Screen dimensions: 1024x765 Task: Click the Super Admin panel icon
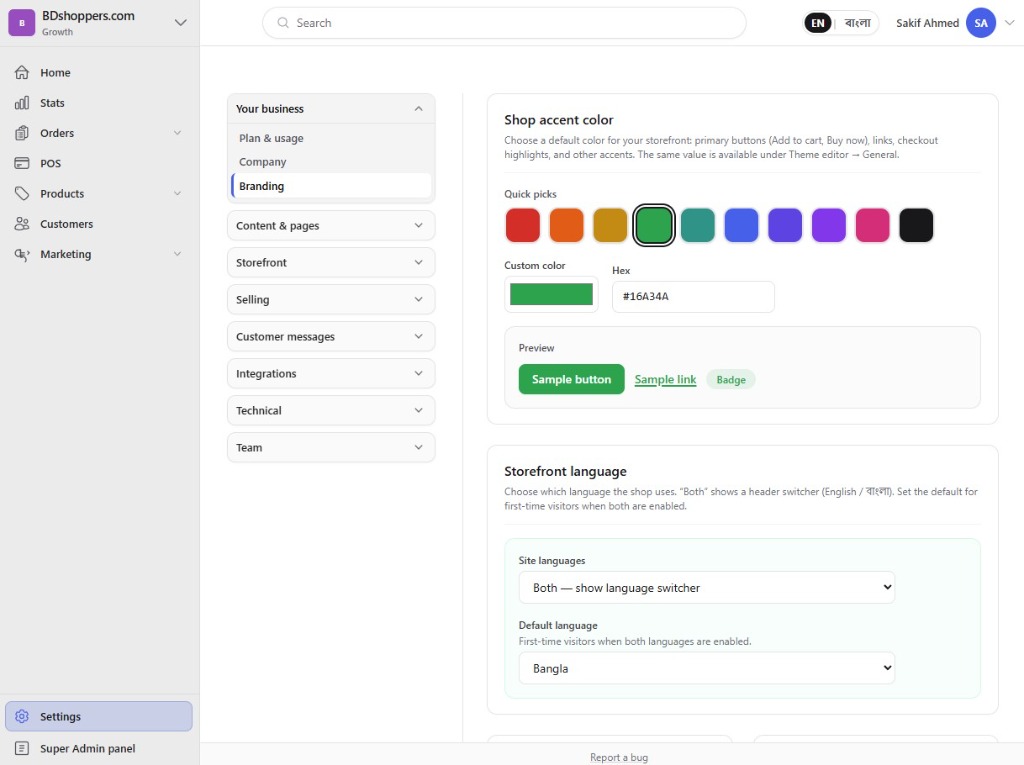[22, 748]
